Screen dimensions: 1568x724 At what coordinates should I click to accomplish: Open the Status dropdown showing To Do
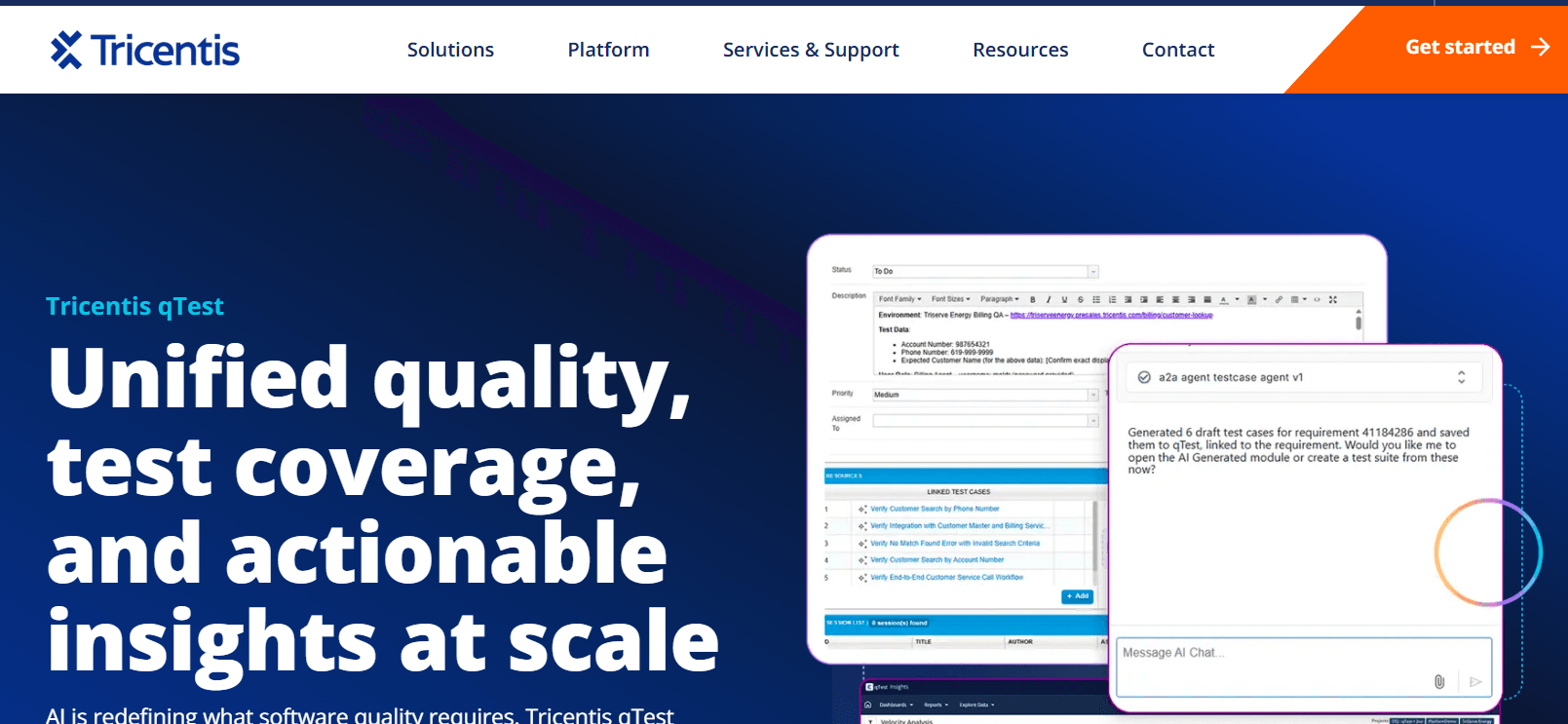(x=985, y=271)
